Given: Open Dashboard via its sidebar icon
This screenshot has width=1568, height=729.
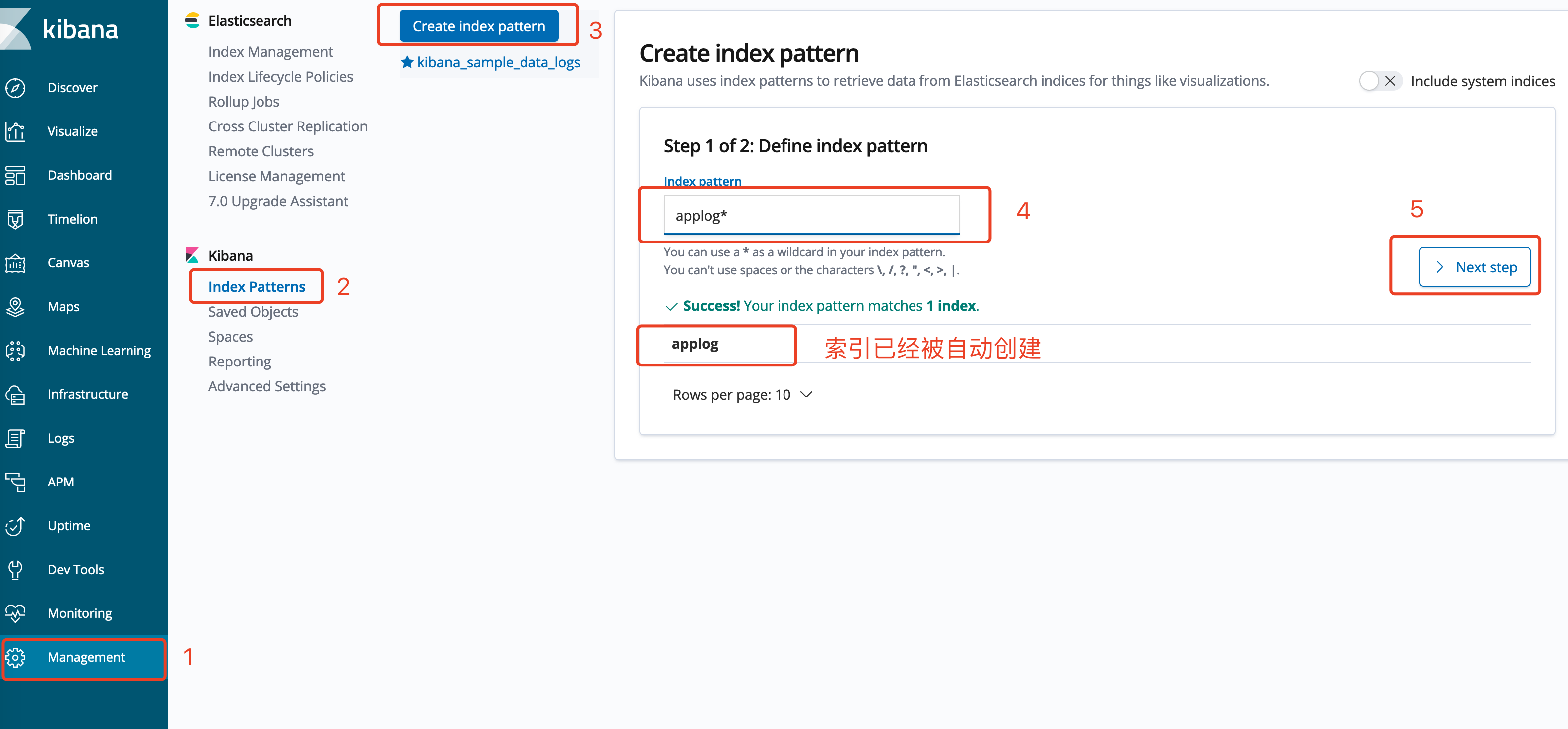Looking at the screenshot, I should pos(15,175).
